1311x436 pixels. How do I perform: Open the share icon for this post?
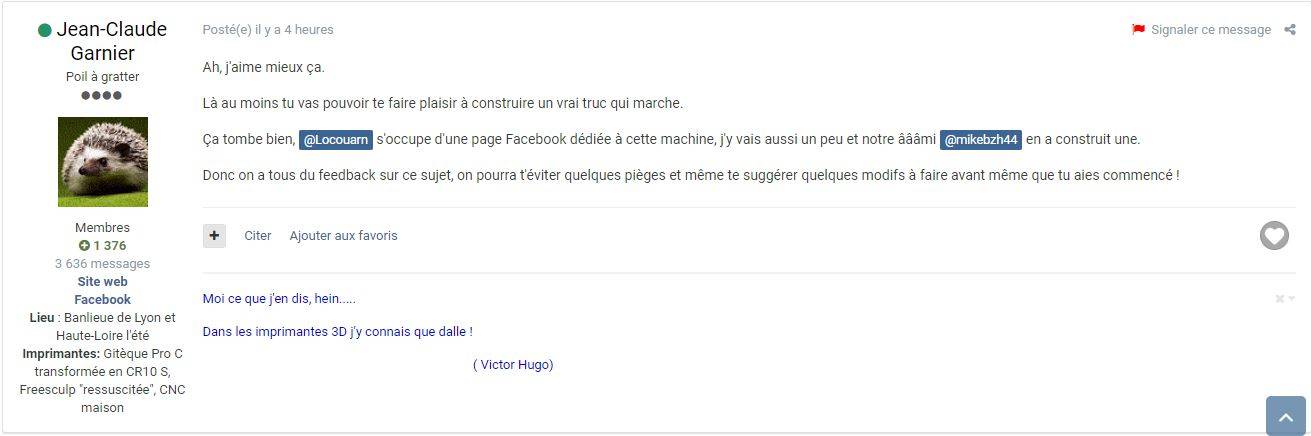(1290, 30)
